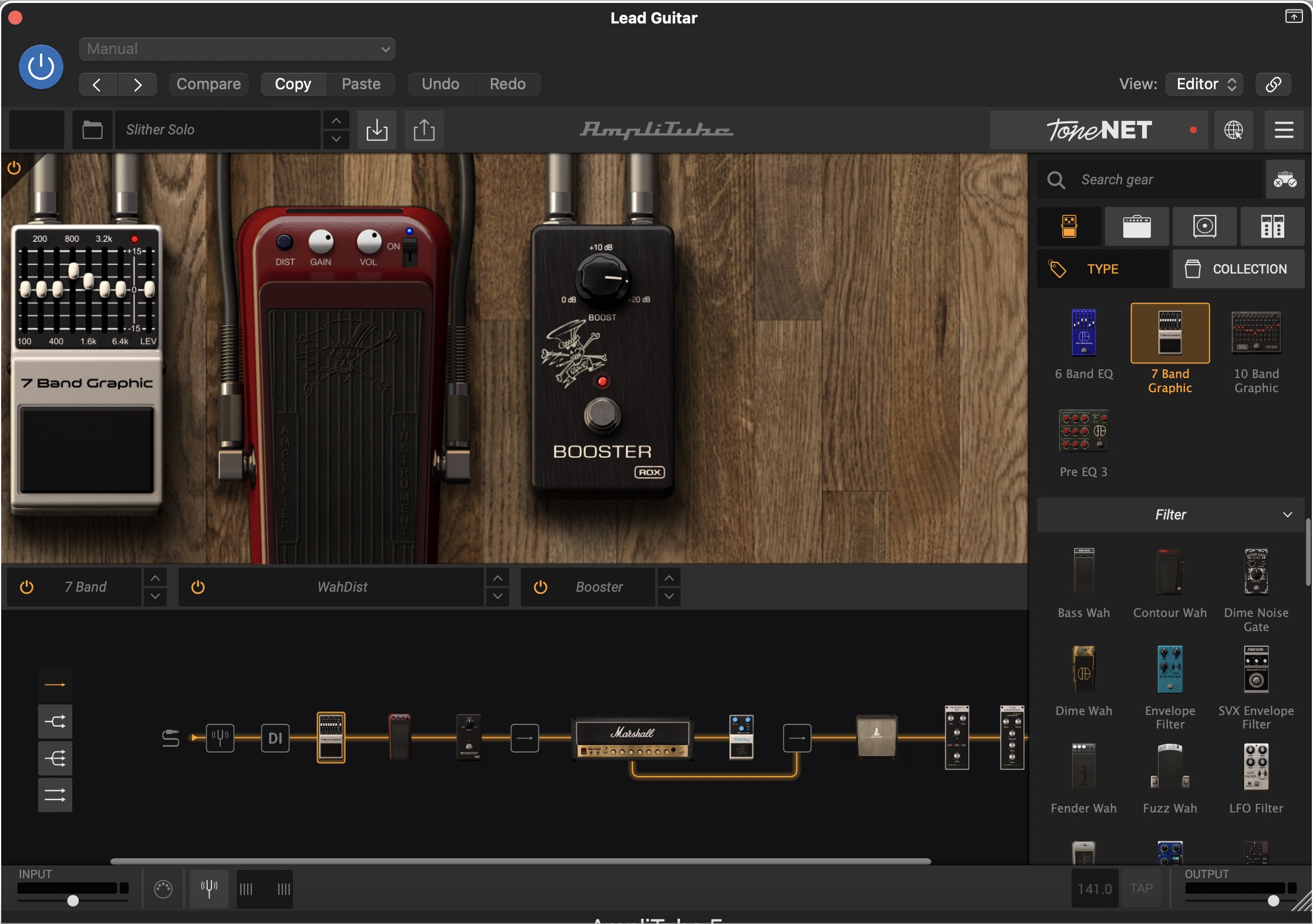Select the single series routing icon
This screenshot has width=1313, height=924.
pos(55,684)
